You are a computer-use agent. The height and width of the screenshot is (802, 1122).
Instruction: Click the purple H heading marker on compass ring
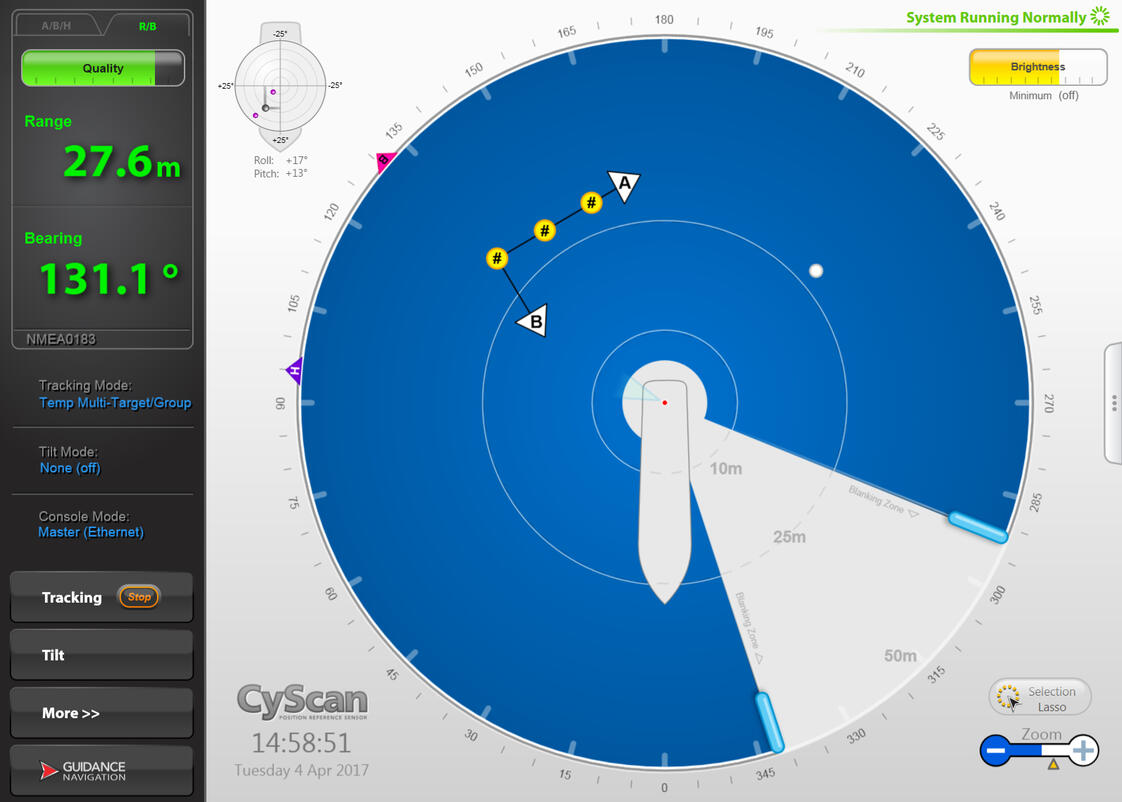294,372
